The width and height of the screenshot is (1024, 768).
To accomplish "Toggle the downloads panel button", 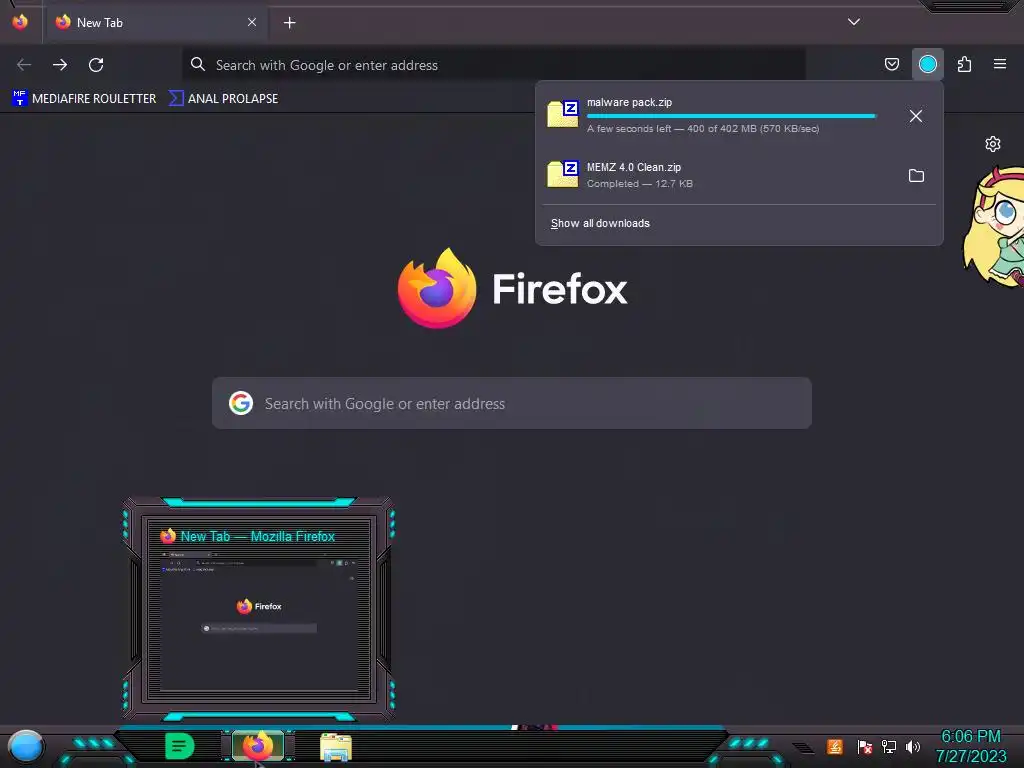I will coord(927,64).
